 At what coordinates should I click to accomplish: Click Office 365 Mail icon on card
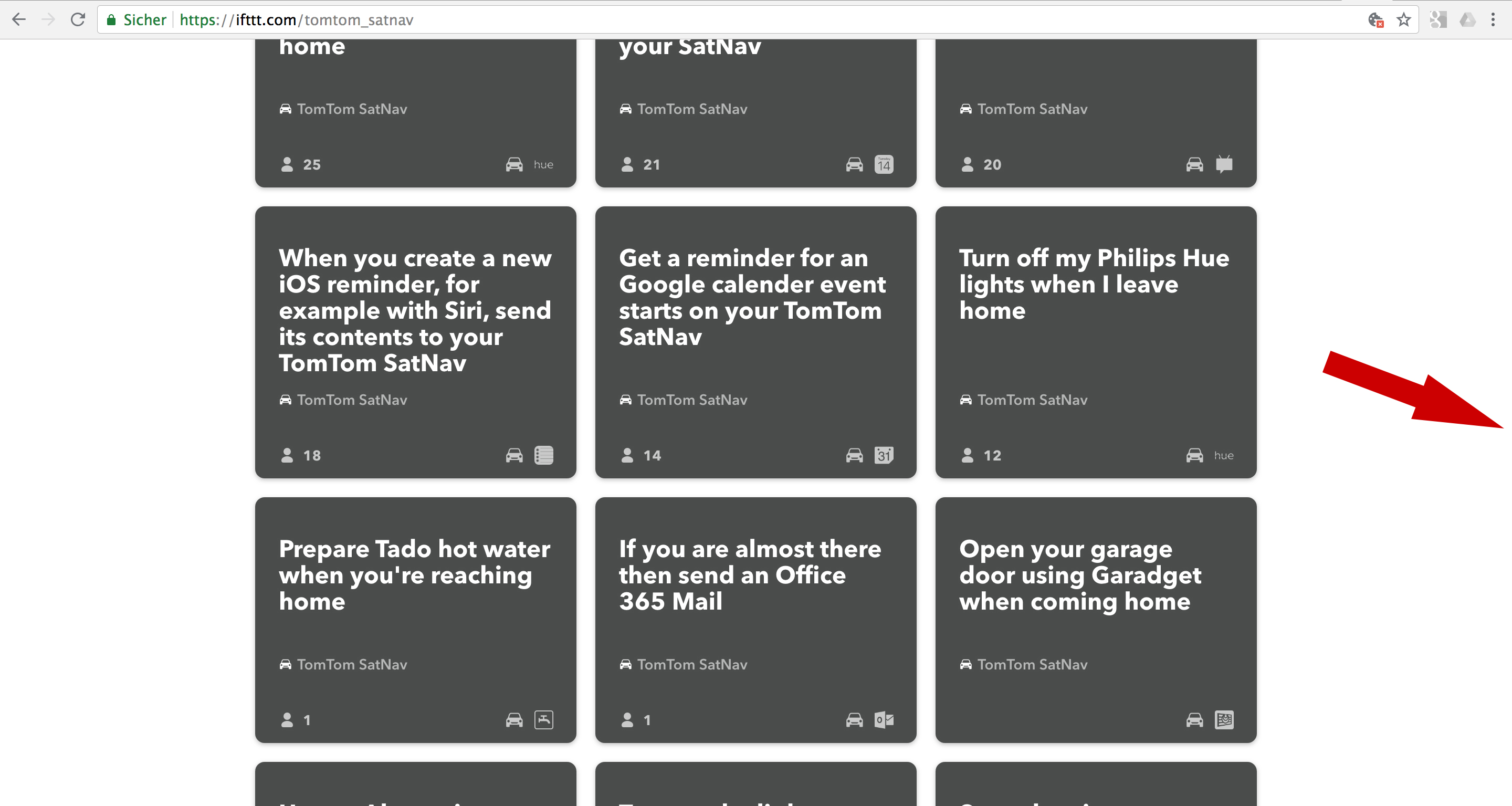click(884, 720)
